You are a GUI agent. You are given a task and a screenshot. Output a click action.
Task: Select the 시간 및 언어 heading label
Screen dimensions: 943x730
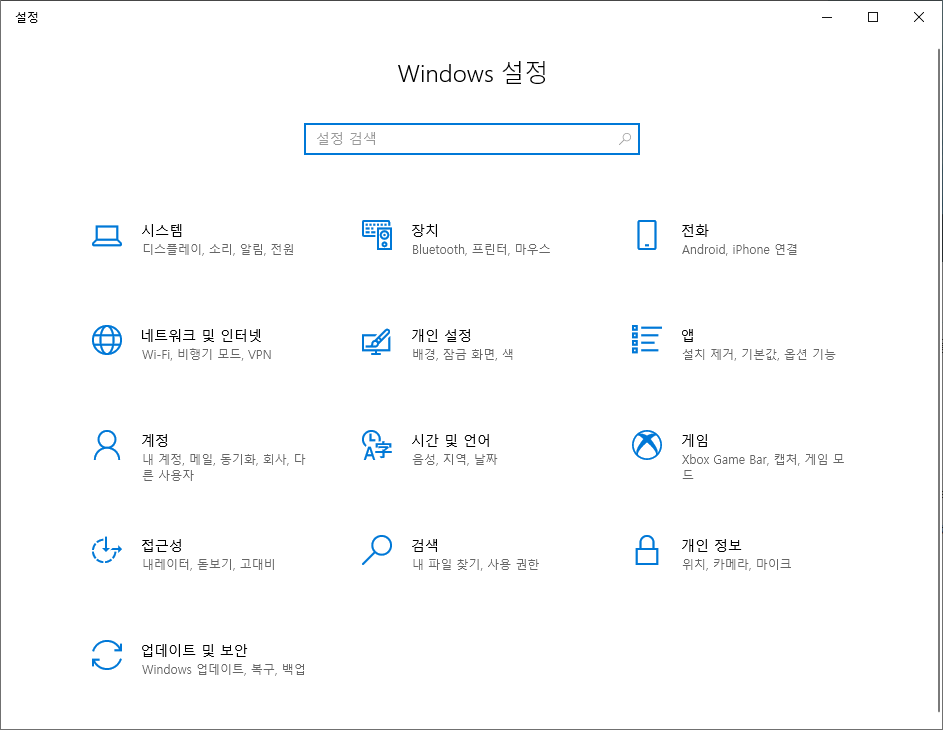(x=451, y=440)
